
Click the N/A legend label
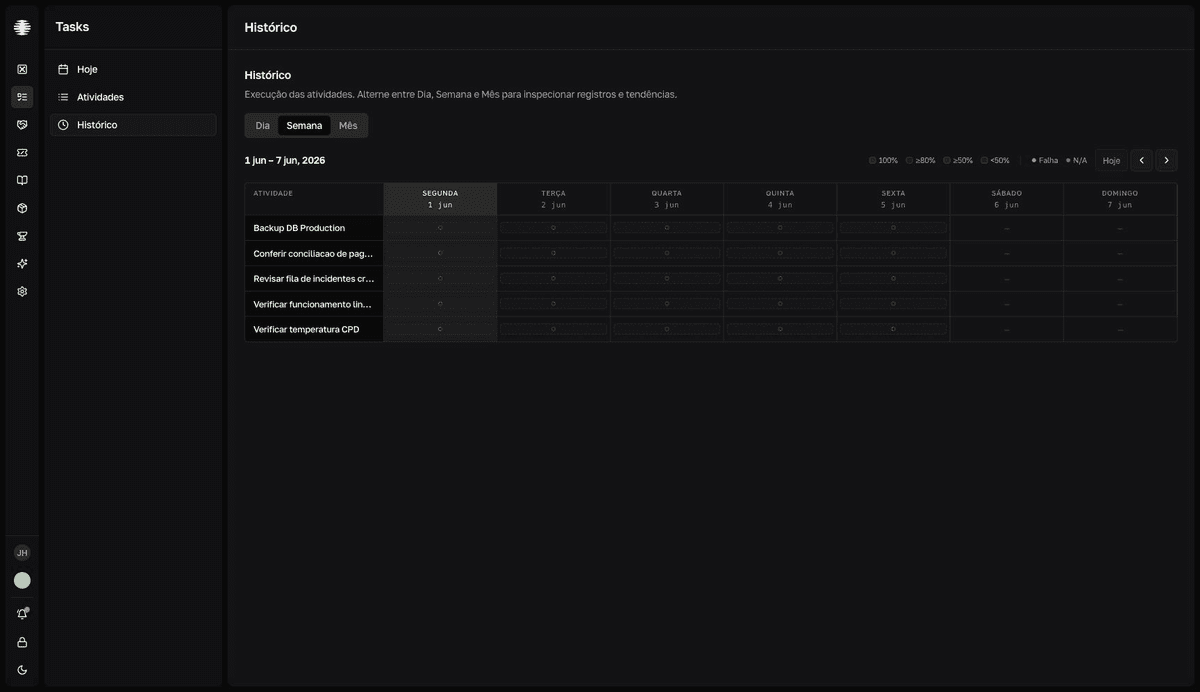point(1080,160)
